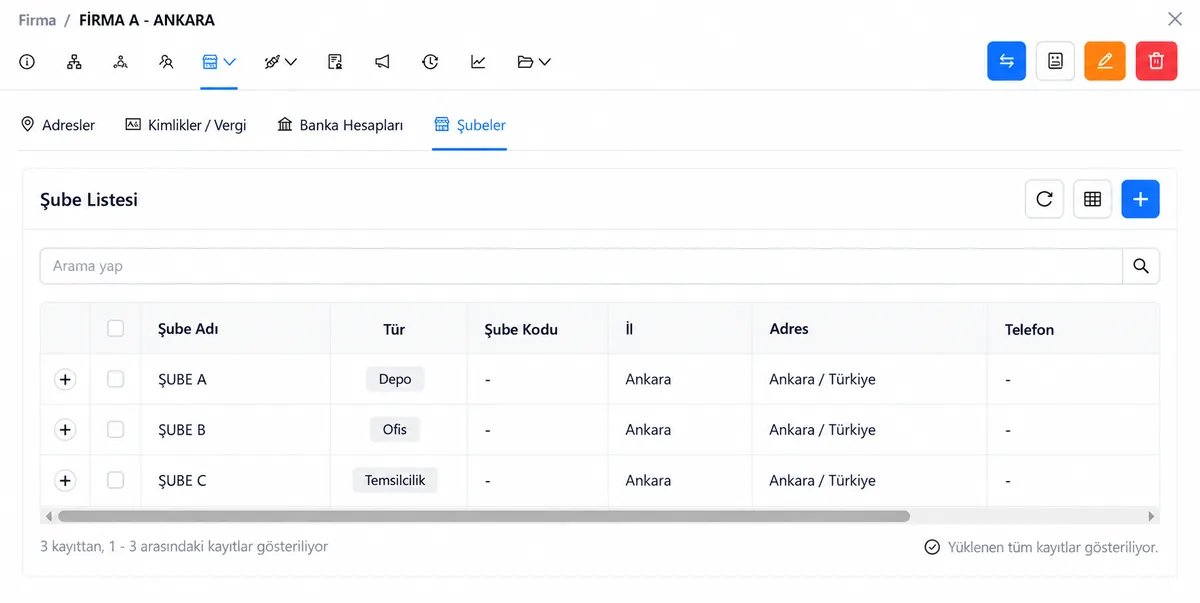The height and width of the screenshot is (603, 1200).
Task: Open the certificate document icon section
Action: pos(335,62)
